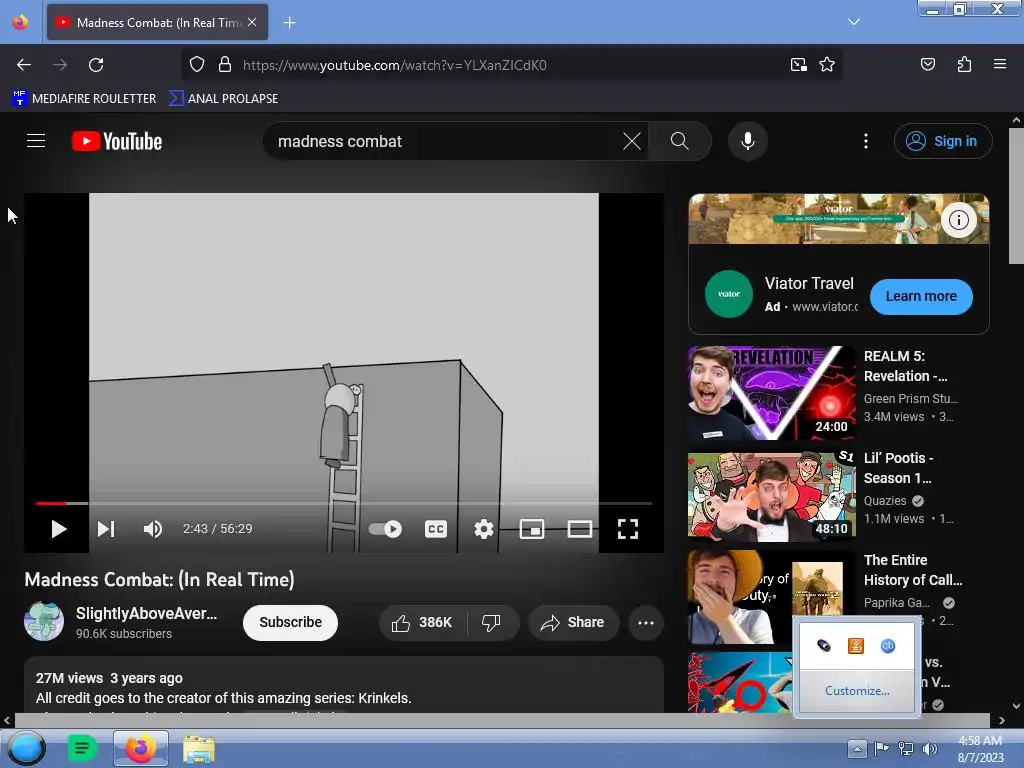Toggle closed captions

point(436,529)
